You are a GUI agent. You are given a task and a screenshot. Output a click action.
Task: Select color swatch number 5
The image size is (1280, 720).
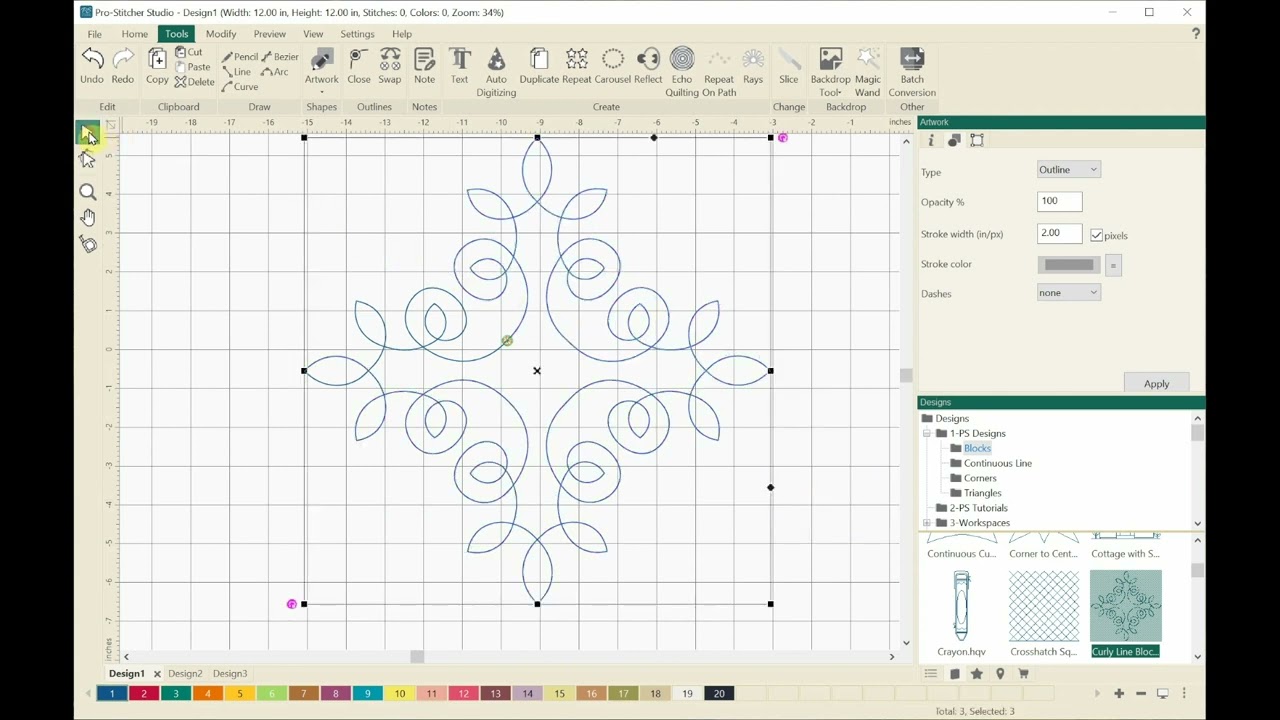point(240,694)
